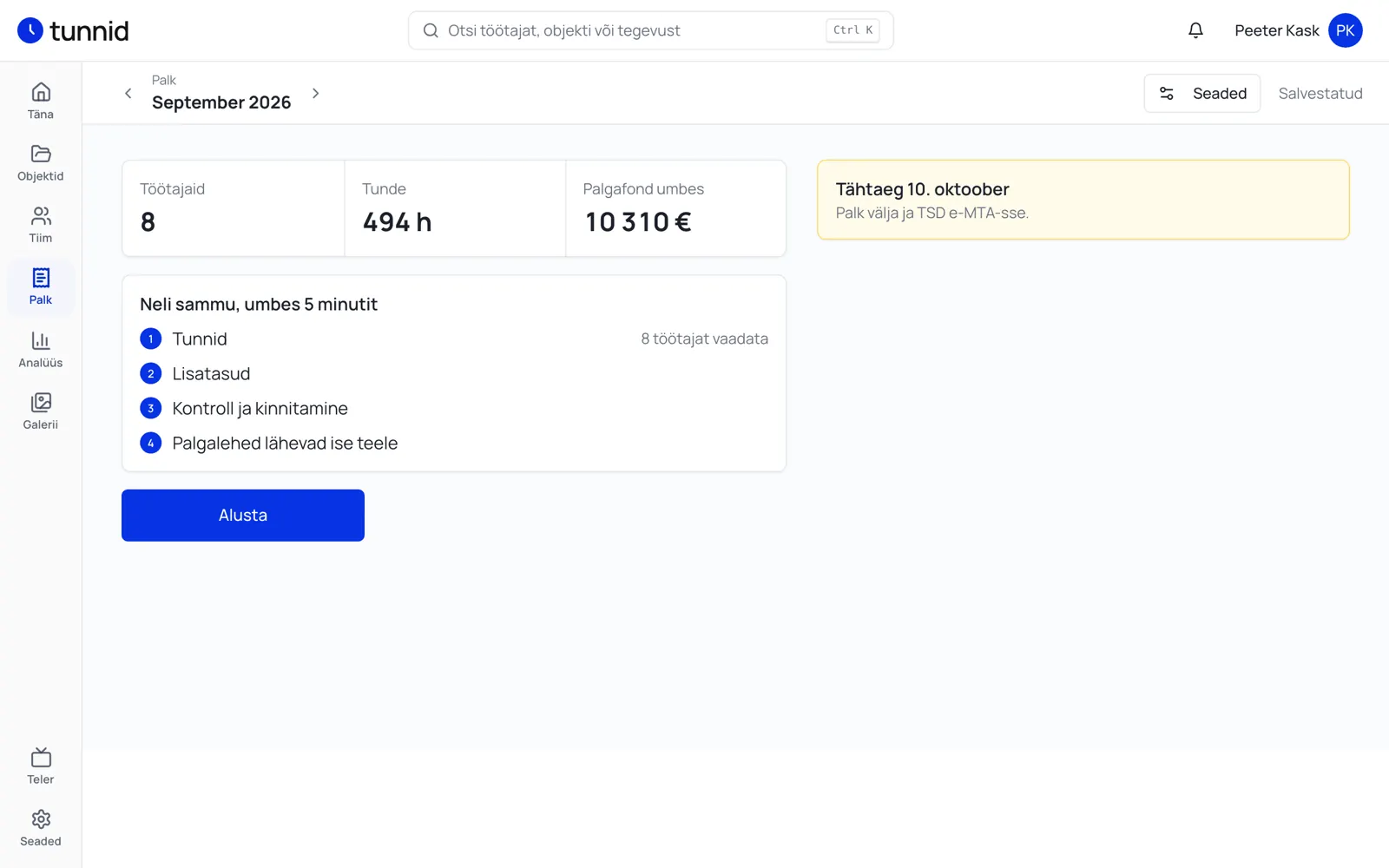Select the Palk payroll icon
1389x868 pixels.
coord(41,286)
